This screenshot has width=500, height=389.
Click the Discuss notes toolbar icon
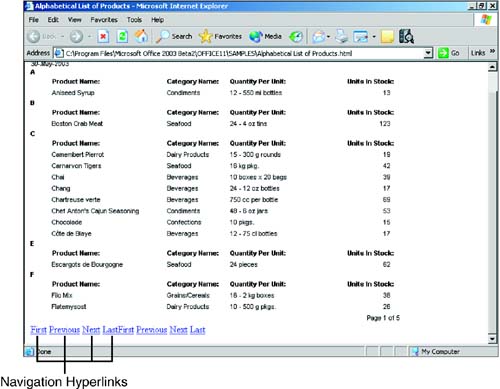[x=387, y=37]
